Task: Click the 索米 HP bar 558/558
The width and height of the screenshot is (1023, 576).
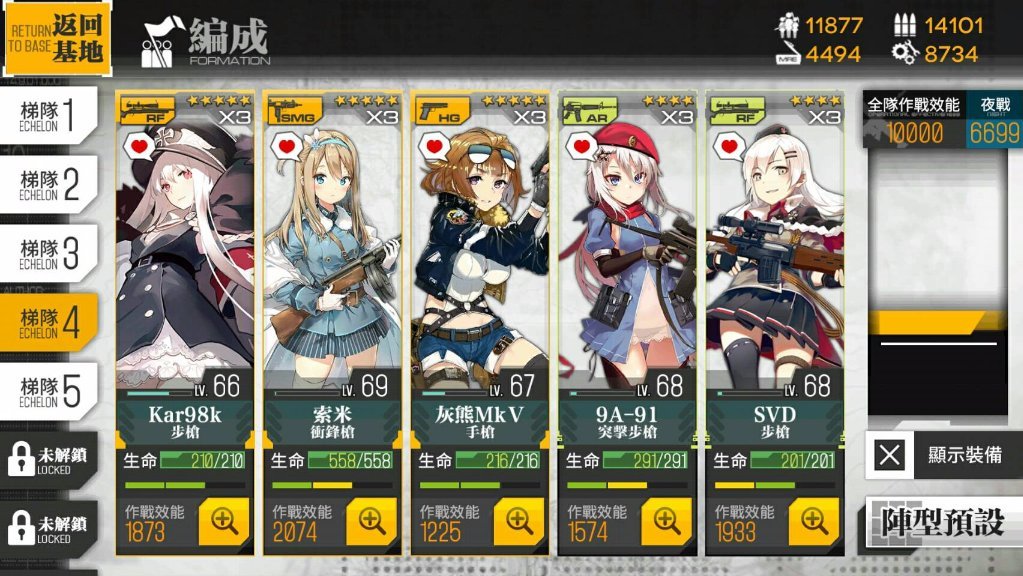Action: click(350, 461)
